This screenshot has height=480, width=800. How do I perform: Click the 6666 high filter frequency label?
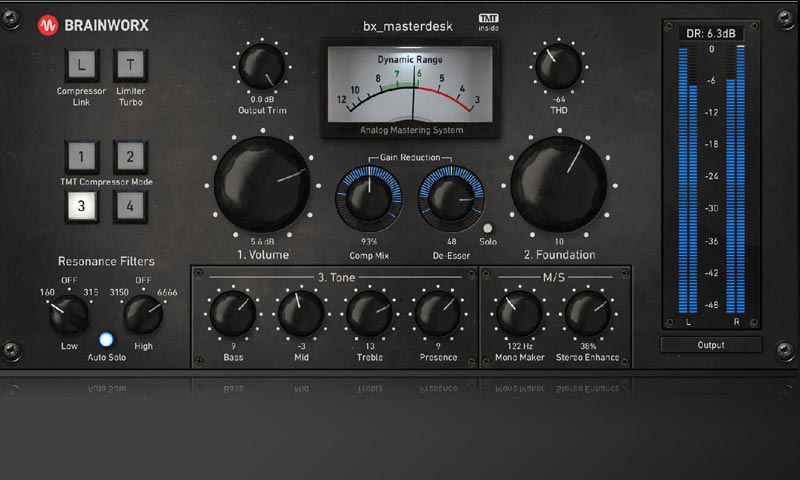click(167, 292)
